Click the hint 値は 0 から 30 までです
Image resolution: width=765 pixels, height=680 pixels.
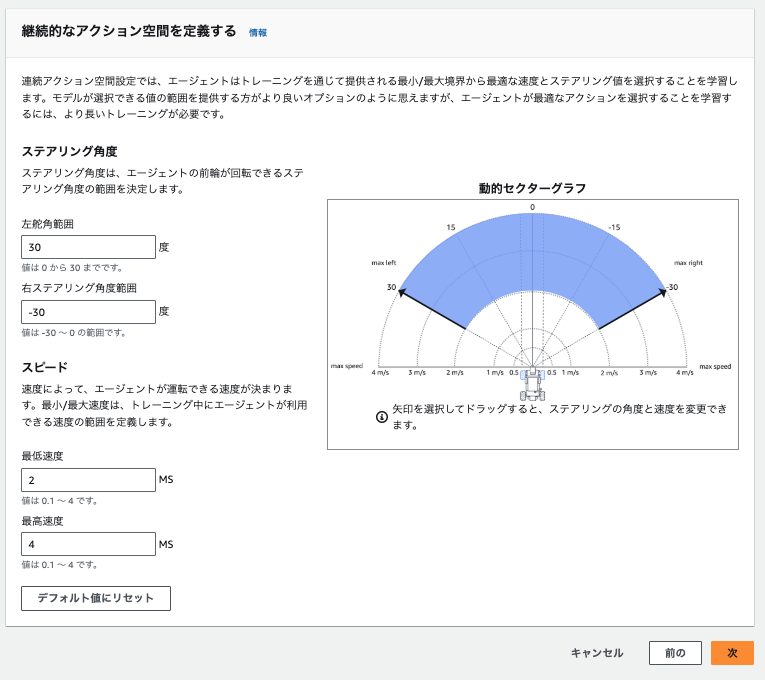72,268
